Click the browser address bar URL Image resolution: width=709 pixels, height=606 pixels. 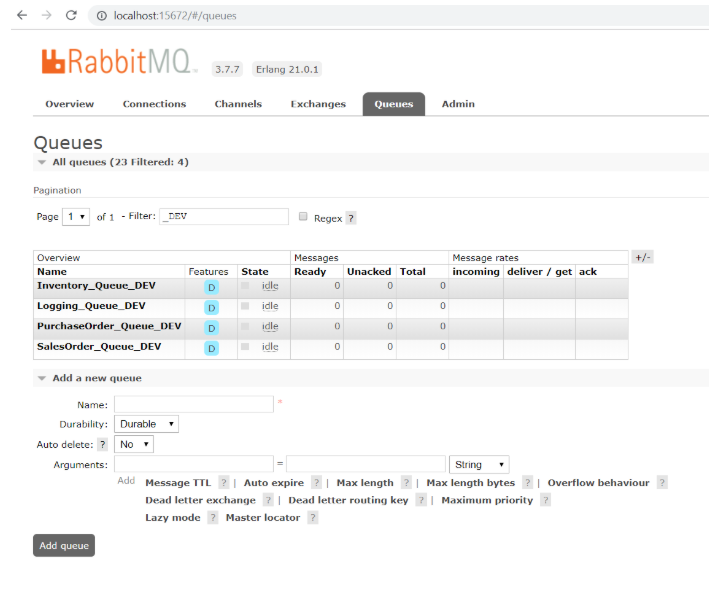click(x=175, y=16)
